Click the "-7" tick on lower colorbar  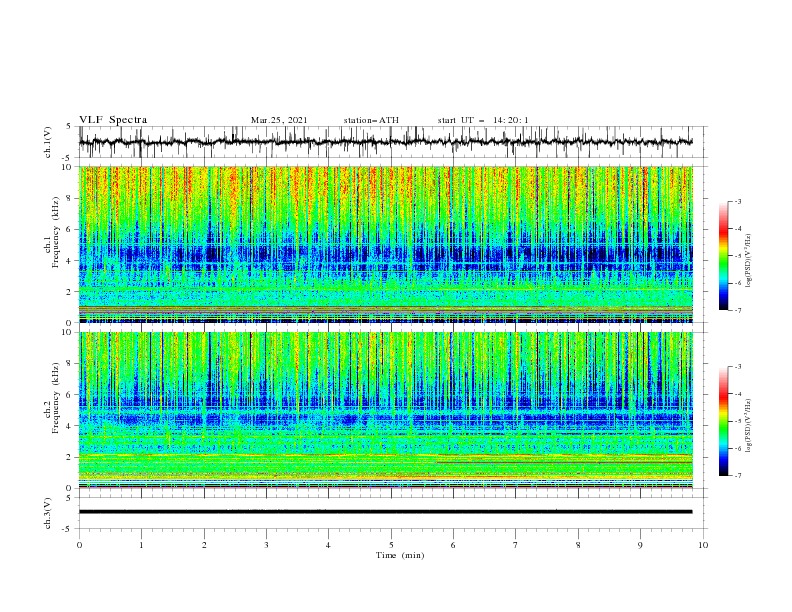click(738, 475)
